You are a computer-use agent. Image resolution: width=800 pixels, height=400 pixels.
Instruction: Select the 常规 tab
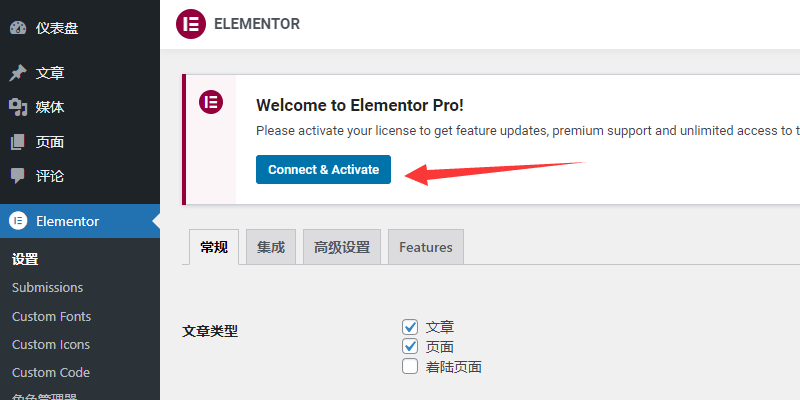click(214, 247)
